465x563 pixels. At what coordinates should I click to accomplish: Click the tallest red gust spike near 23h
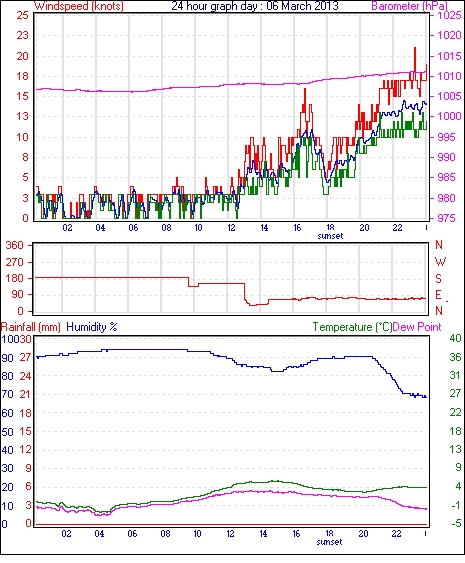pos(415,59)
